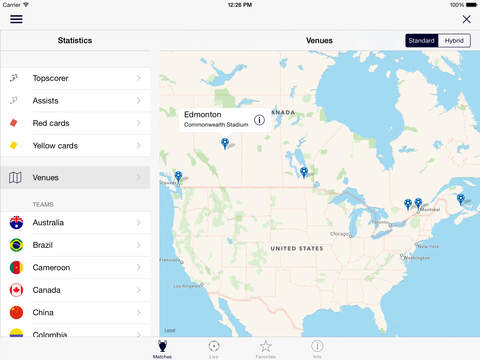This screenshot has height=360, width=480.
Task: Switch map to Hybrid mode
Action: [454, 41]
